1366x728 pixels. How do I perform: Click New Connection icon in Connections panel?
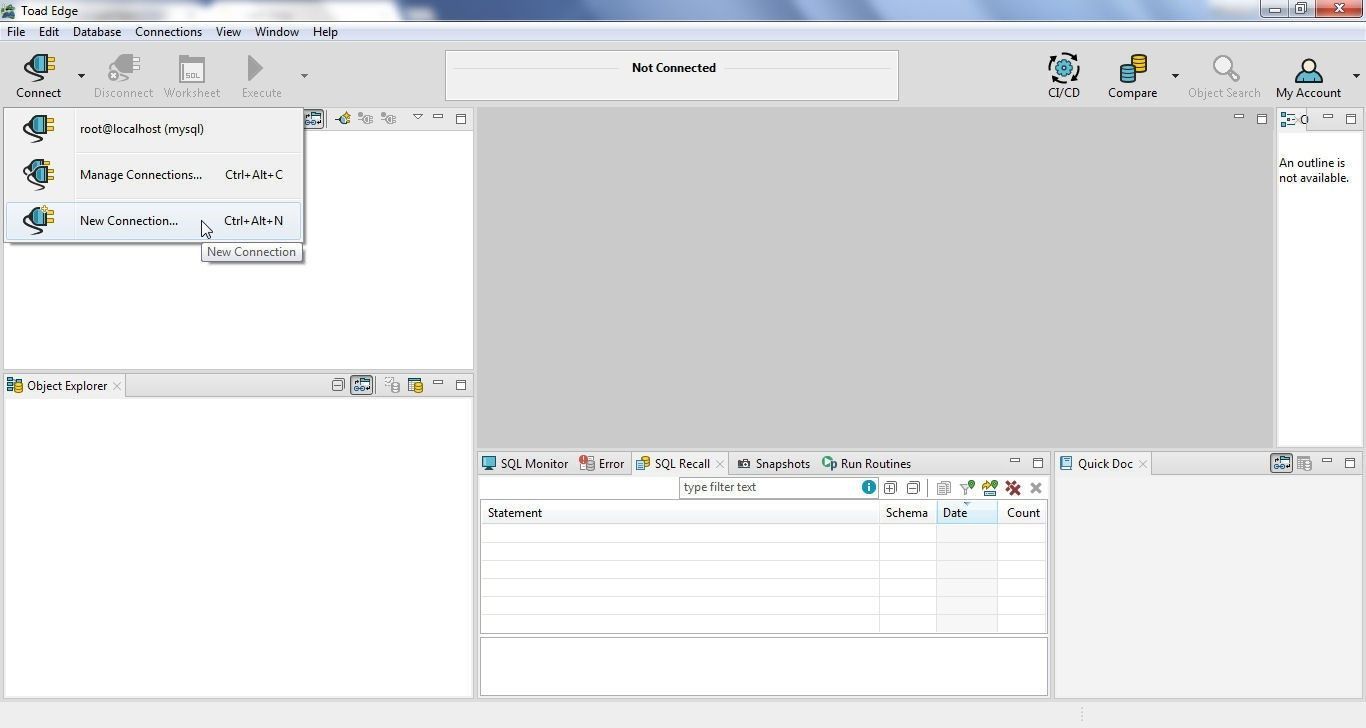click(343, 118)
